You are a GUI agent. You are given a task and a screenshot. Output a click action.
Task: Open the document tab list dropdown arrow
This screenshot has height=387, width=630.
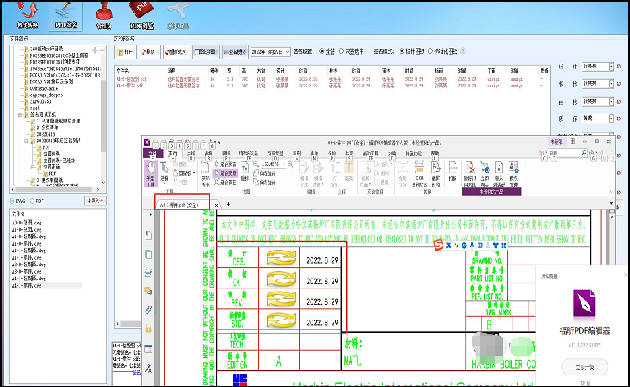point(612,204)
